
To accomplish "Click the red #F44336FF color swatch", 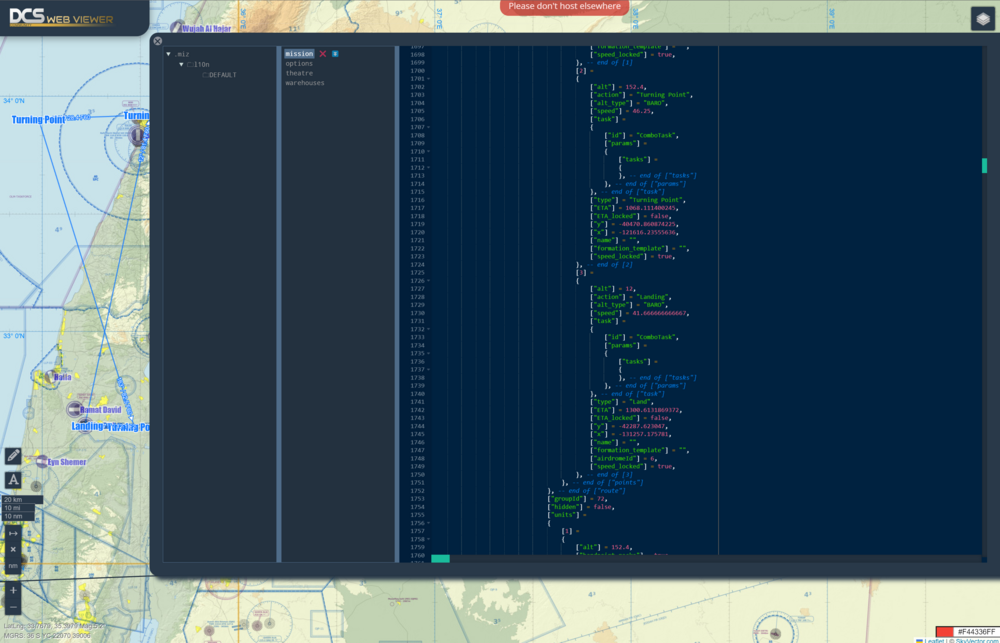I will tap(945, 632).
